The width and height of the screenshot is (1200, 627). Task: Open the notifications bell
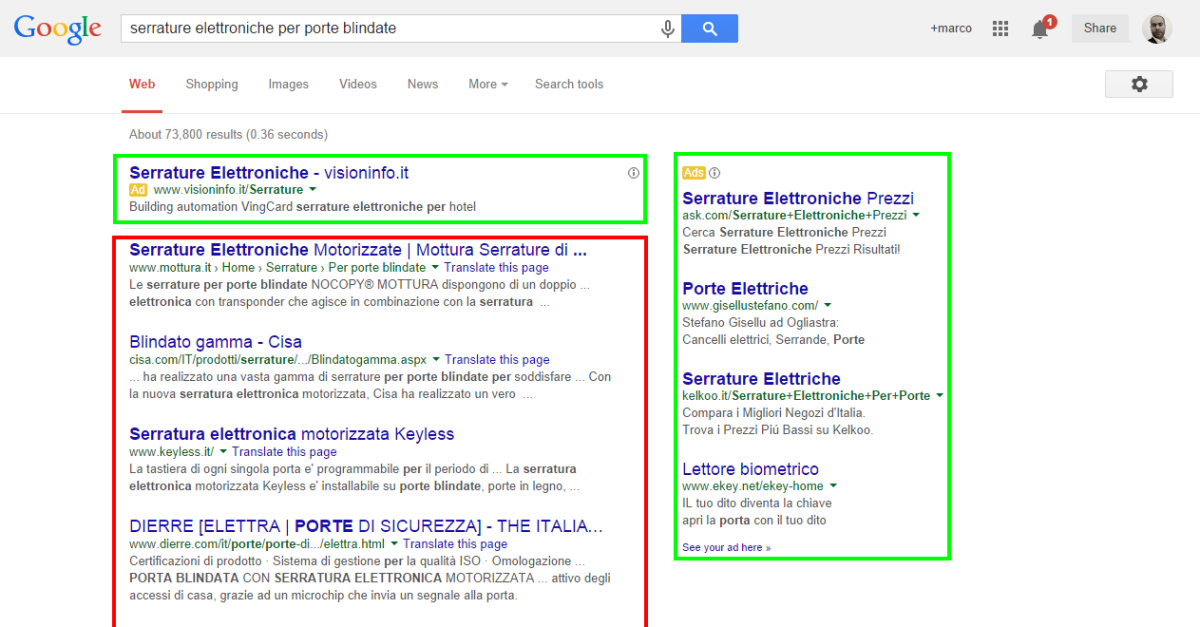click(x=1040, y=29)
